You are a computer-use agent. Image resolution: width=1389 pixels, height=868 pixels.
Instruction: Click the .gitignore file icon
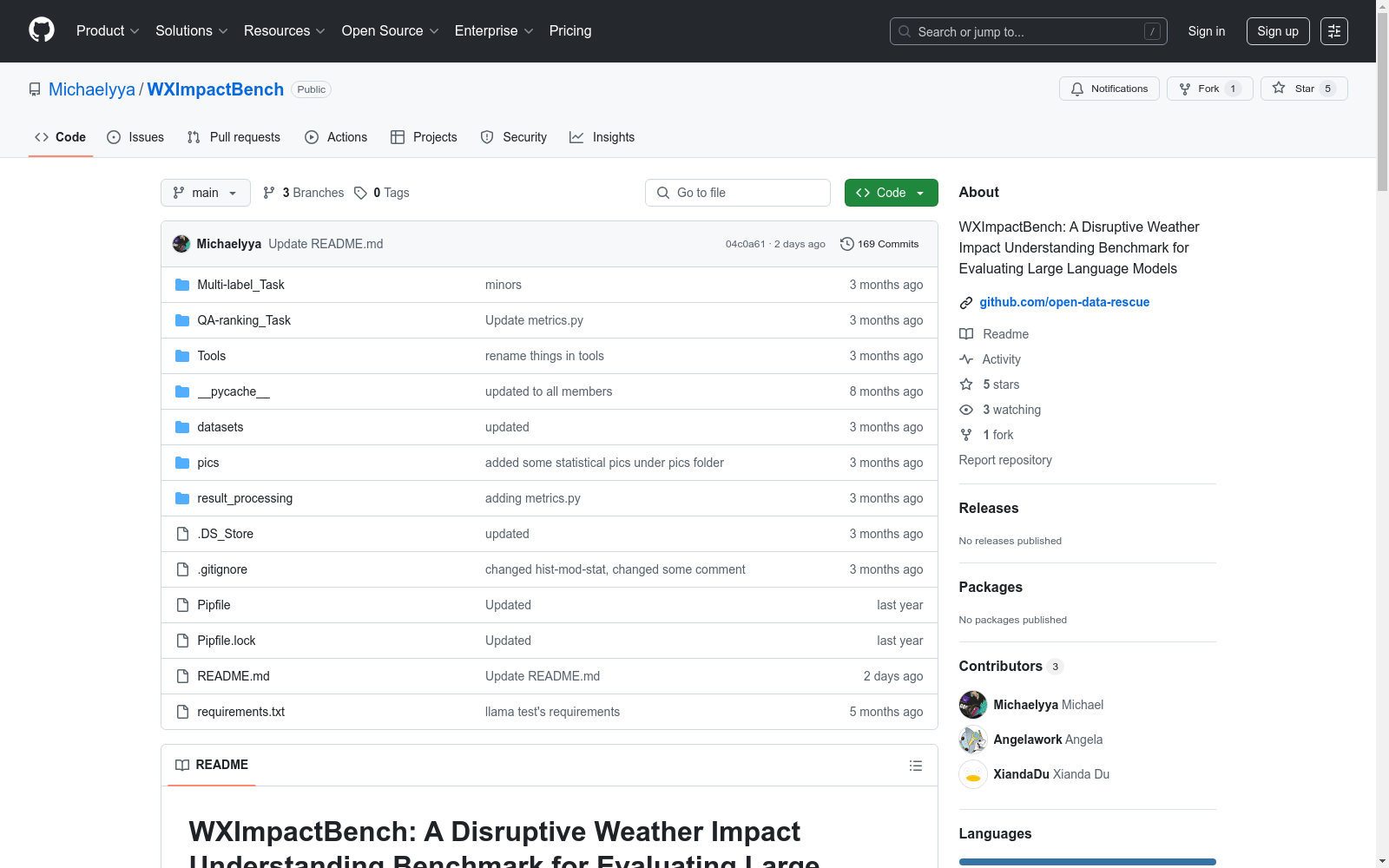pyautogui.click(x=182, y=569)
